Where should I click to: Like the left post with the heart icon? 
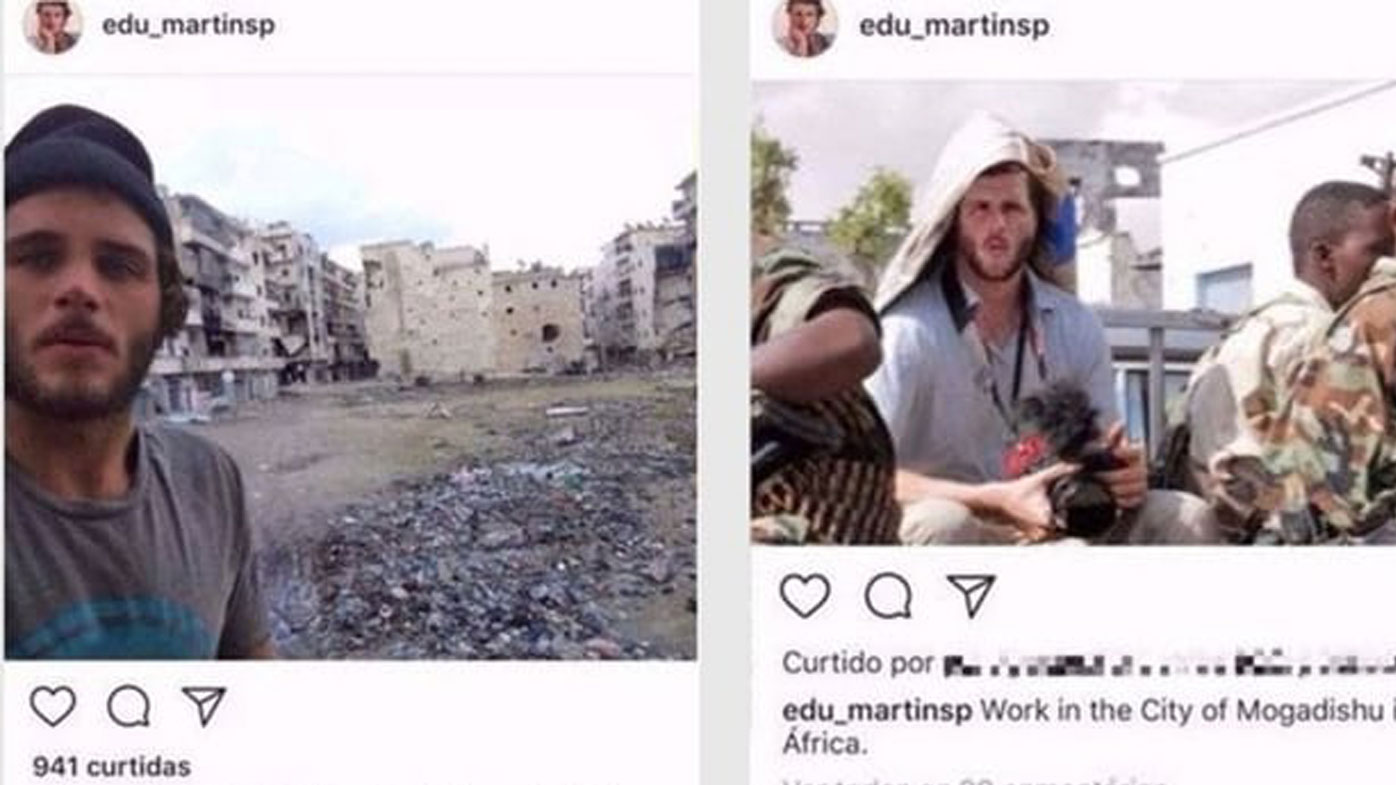[x=52, y=706]
